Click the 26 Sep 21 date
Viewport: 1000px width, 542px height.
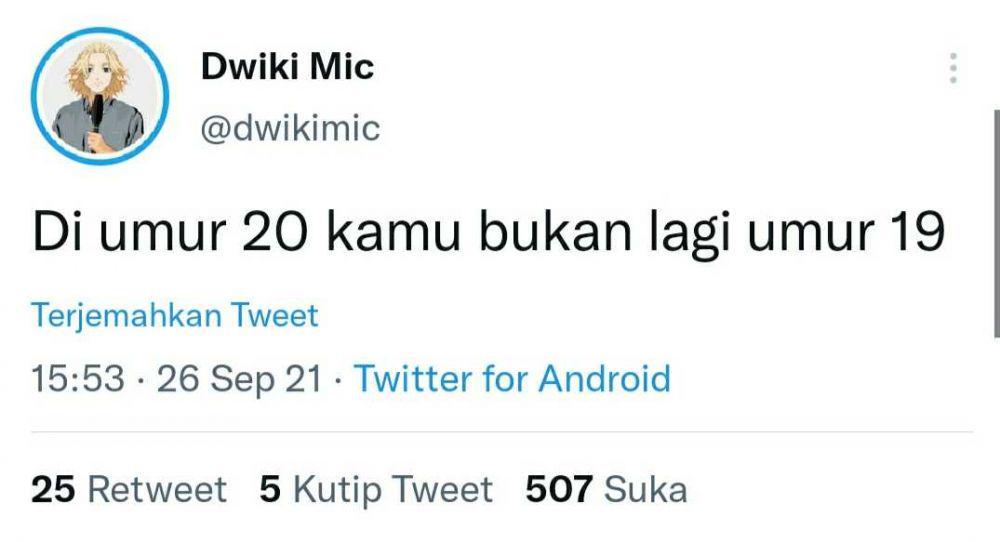click(239, 379)
